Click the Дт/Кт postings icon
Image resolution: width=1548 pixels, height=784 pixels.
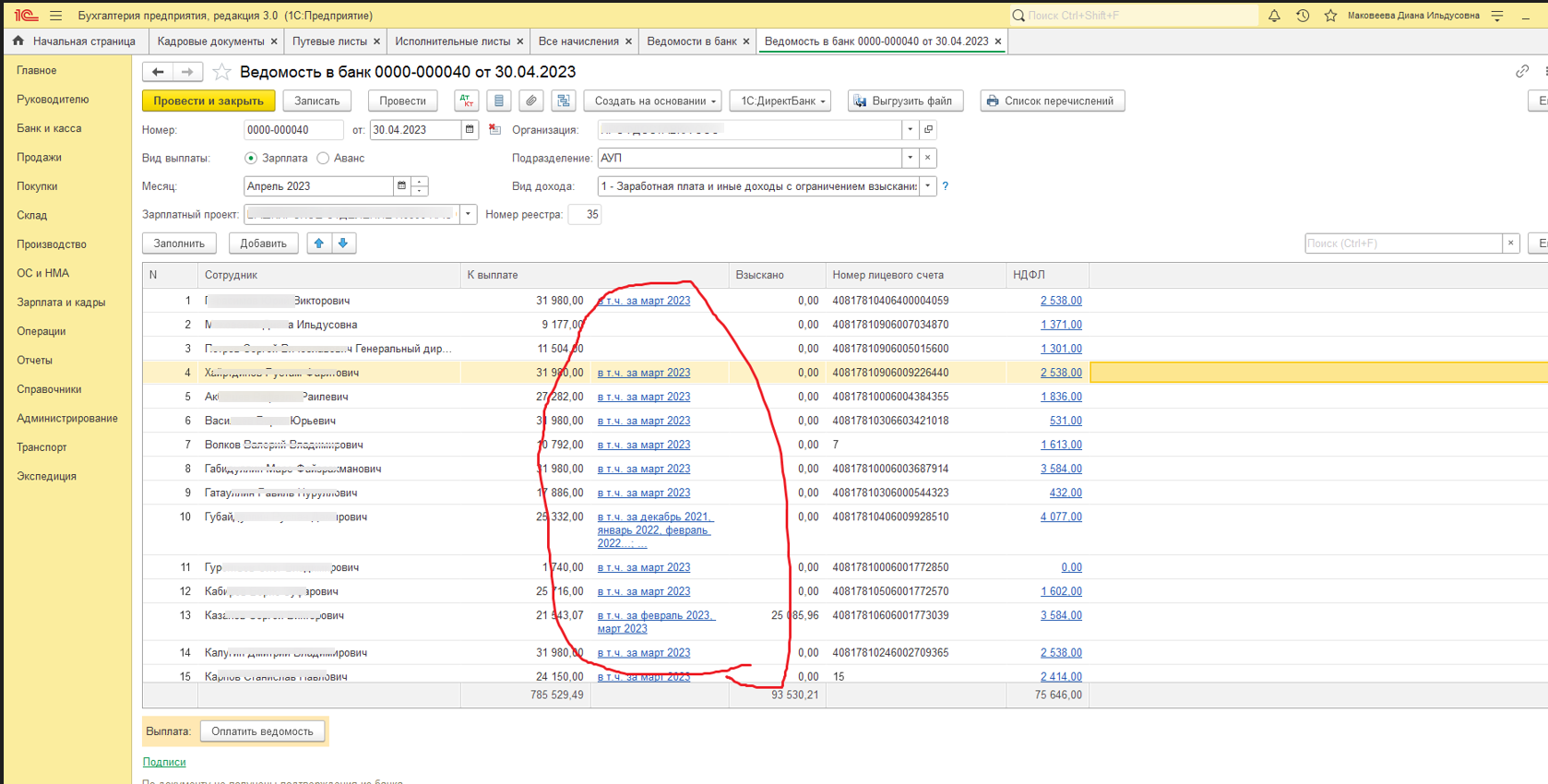tap(467, 101)
